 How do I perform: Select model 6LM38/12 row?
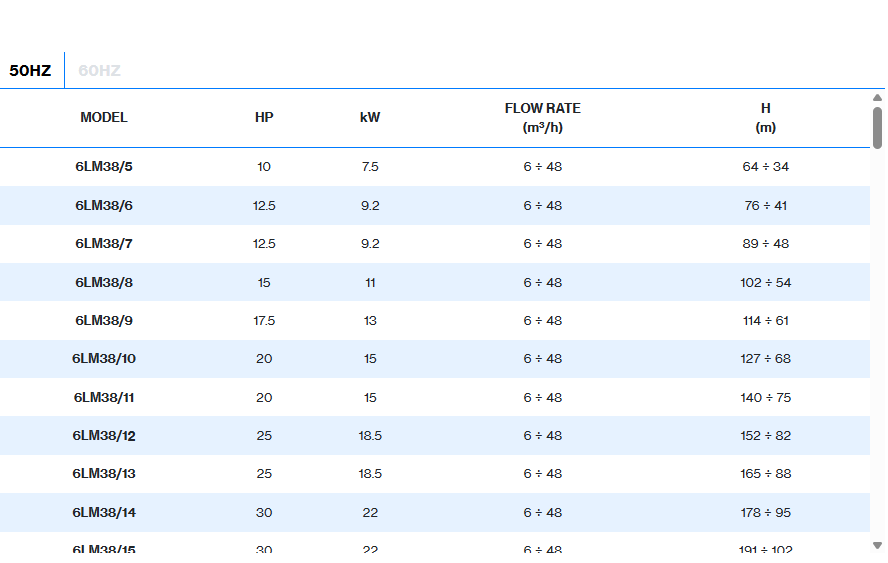104,436
